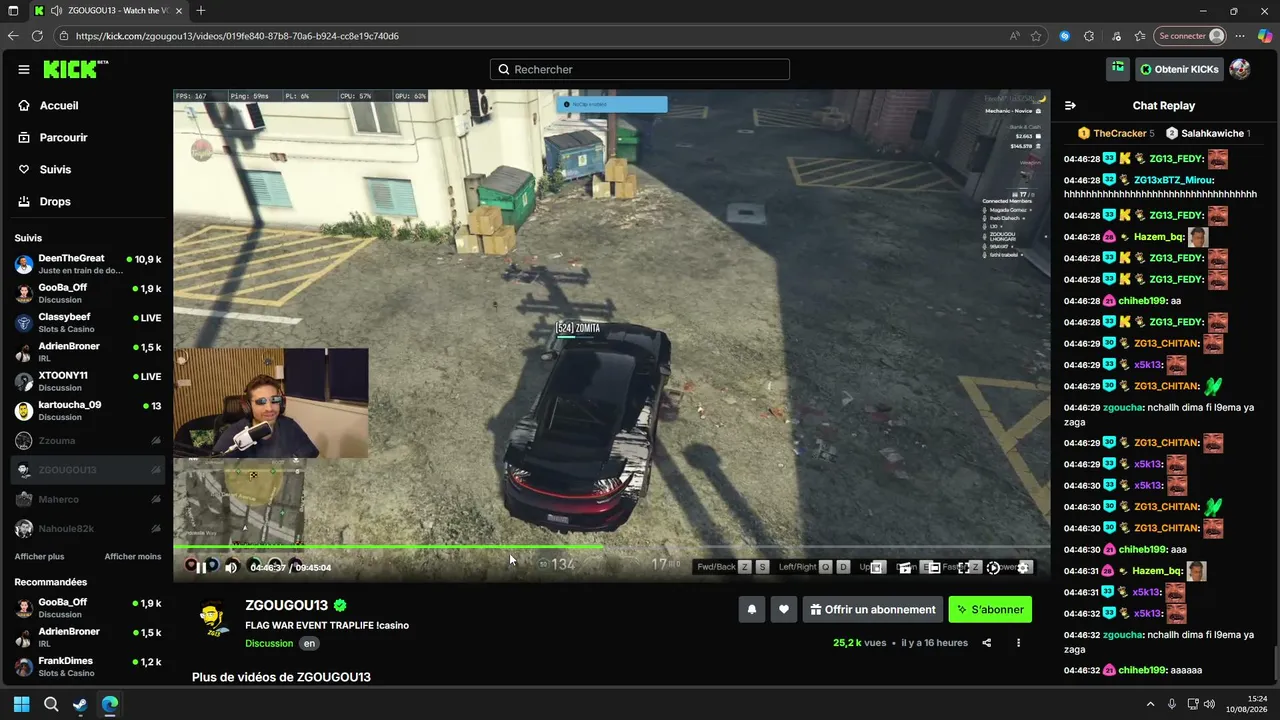Click Salahkawiche in chat leaderboard
This screenshot has width=1280, height=720.
pos(1208,133)
